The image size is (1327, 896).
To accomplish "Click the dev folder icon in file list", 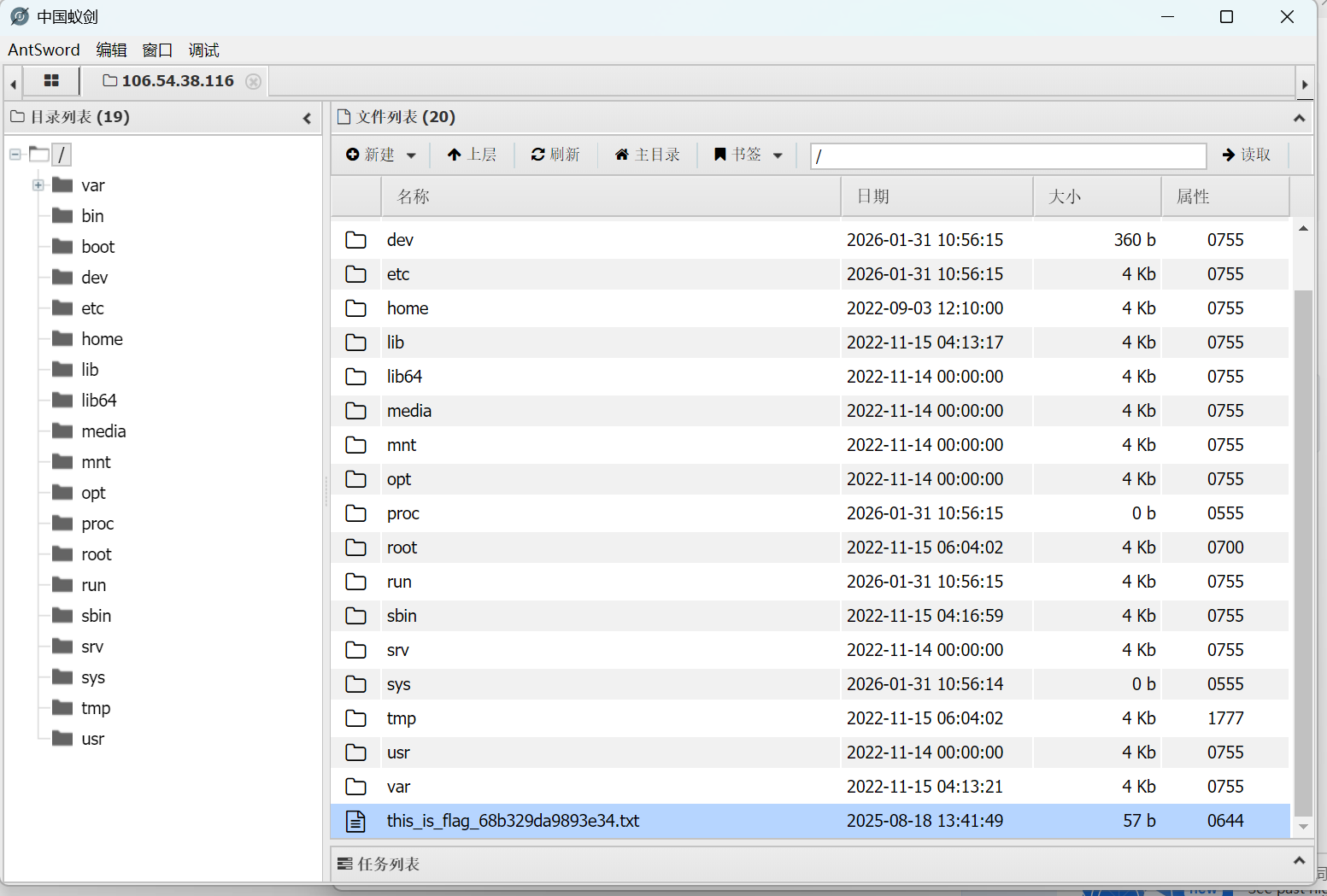I will point(355,240).
